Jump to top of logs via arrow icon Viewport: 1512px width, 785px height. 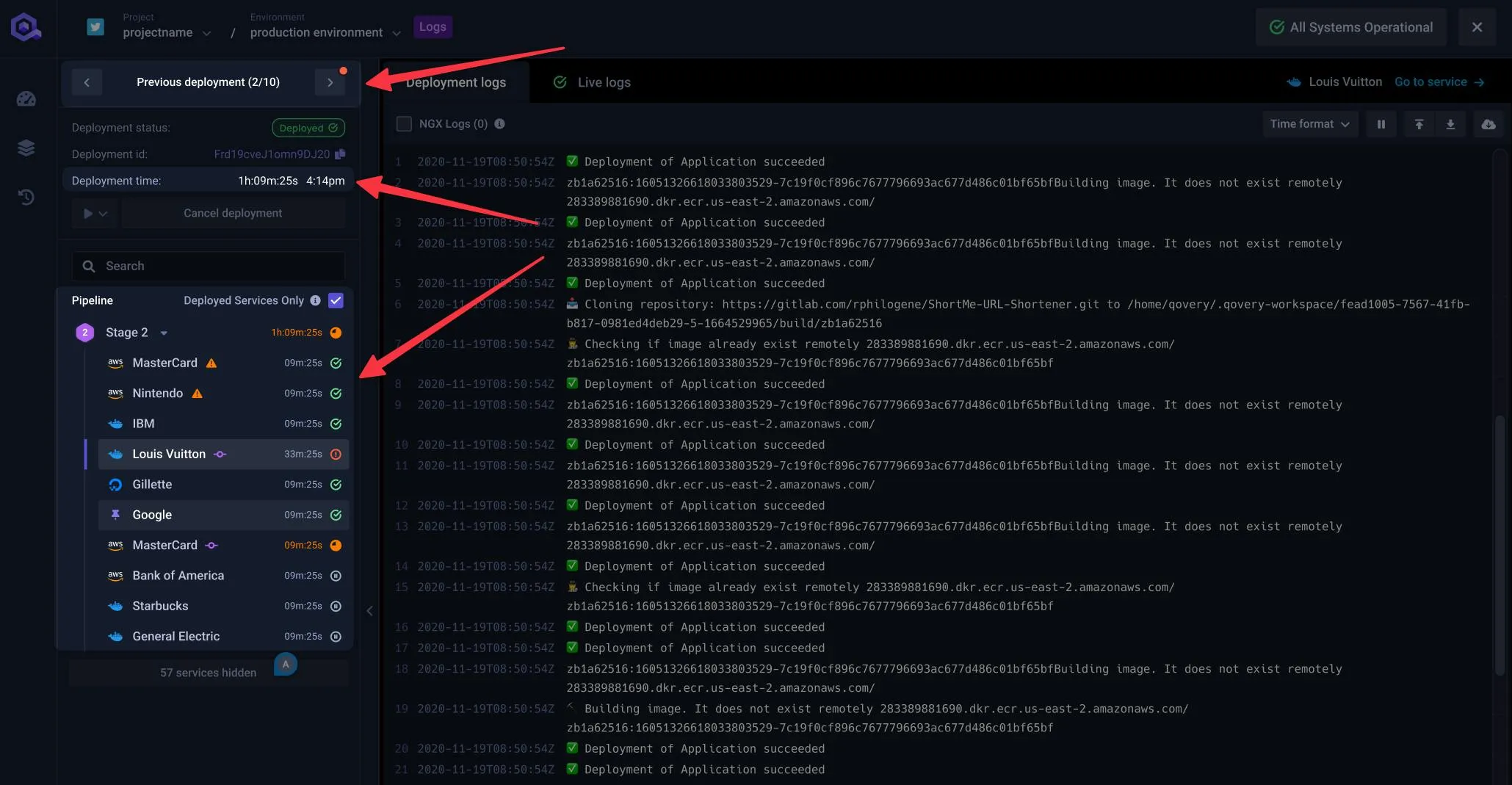click(x=1418, y=124)
